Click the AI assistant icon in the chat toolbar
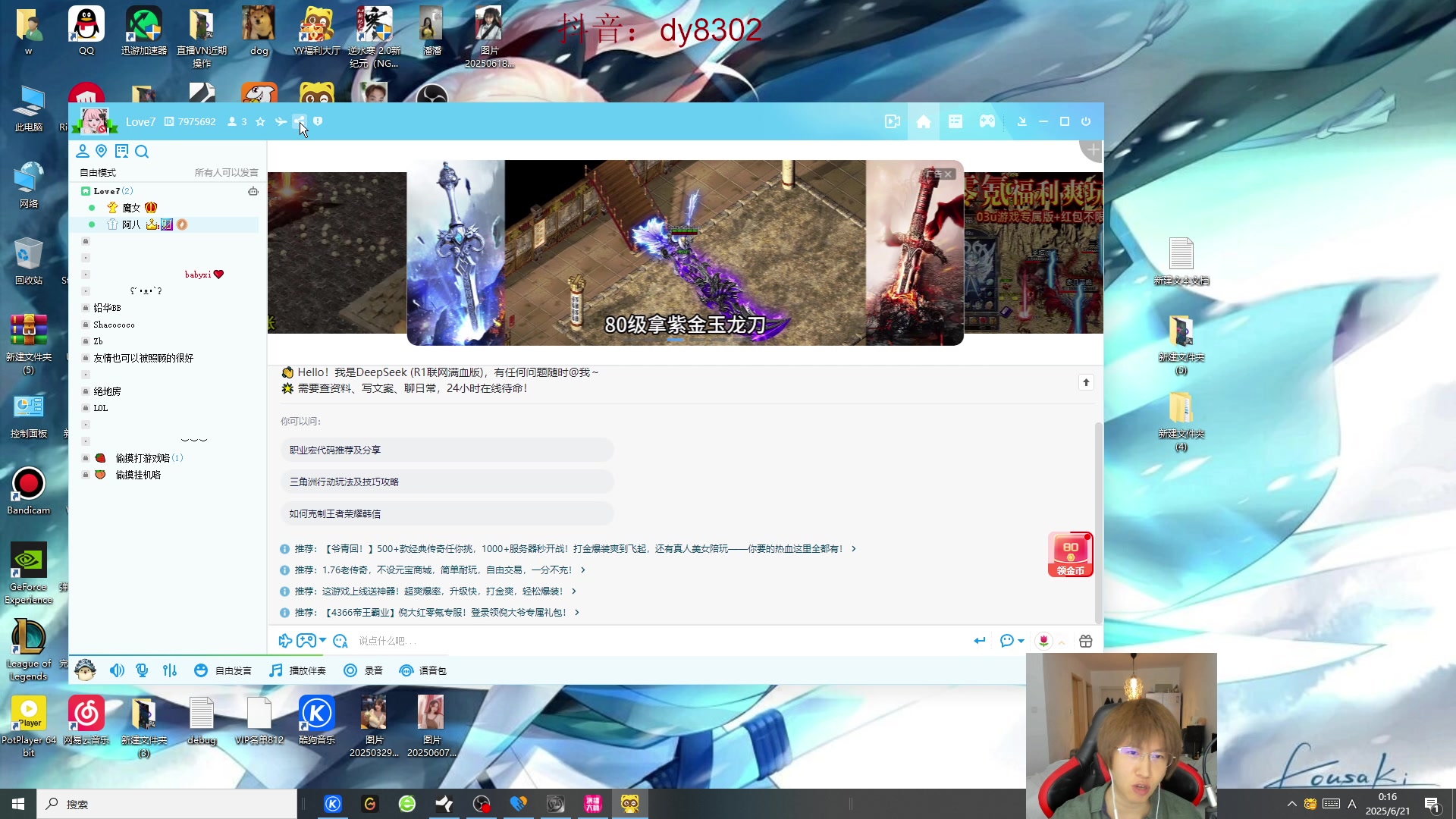Viewport: 1456px width, 819px height. tap(340, 641)
